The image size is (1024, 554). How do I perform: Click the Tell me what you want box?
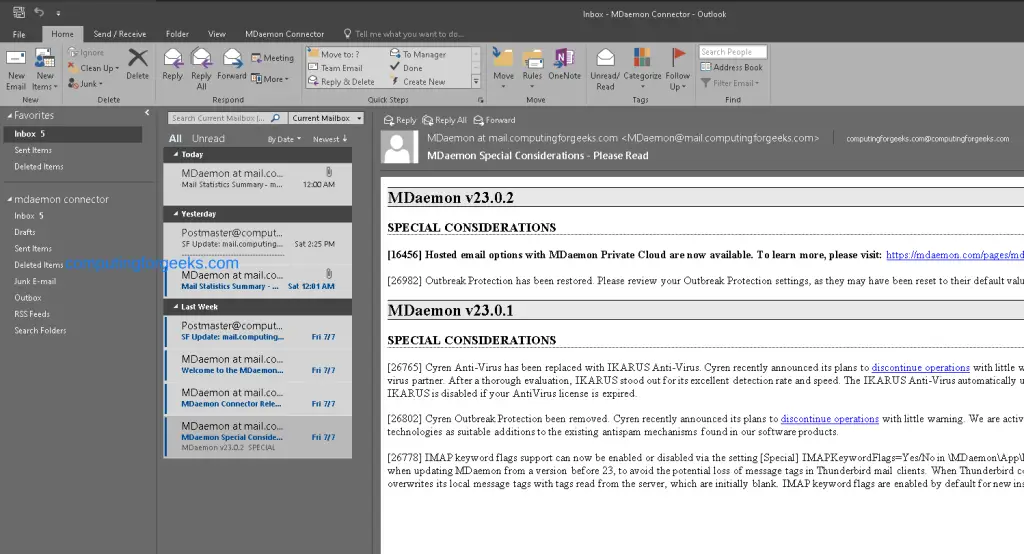pos(404,34)
